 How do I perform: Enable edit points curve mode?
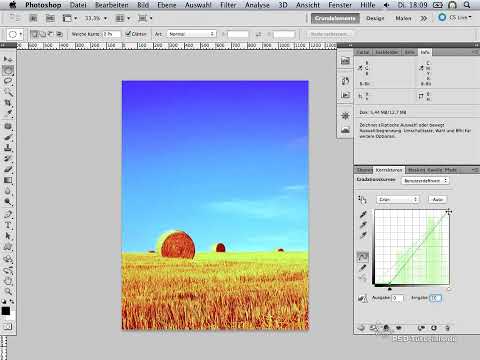coord(363,257)
